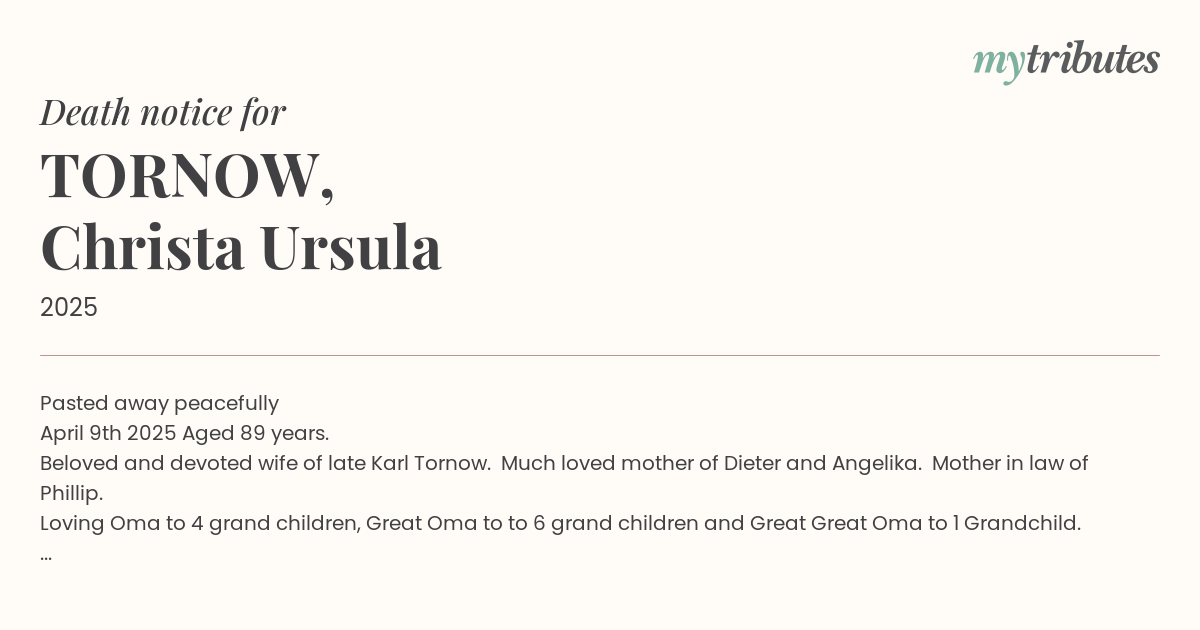Click 'Great Great Oma to 1 Grandchild'
This screenshot has width=1200, height=630.
tap(915, 524)
